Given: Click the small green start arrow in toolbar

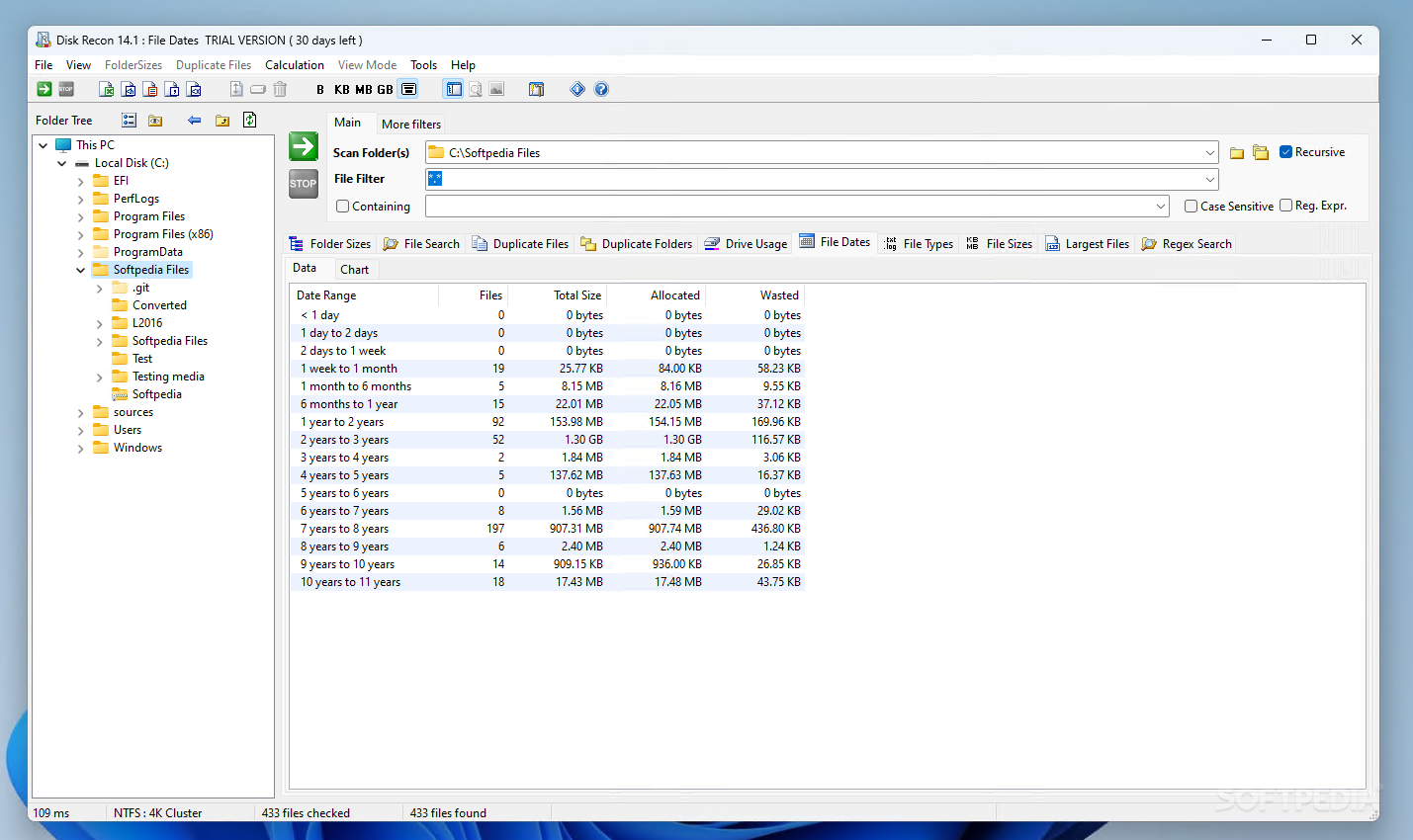Looking at the screenshot, I should click(44, 89).
